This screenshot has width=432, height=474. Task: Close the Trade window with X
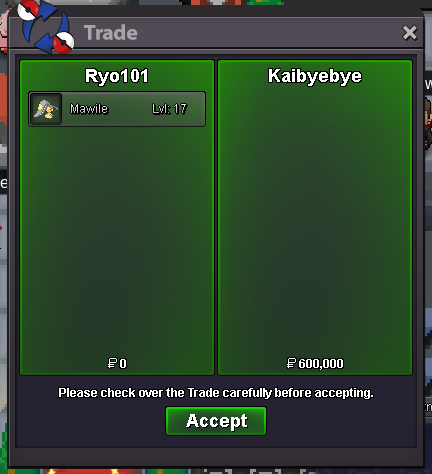tap(409, 33)
